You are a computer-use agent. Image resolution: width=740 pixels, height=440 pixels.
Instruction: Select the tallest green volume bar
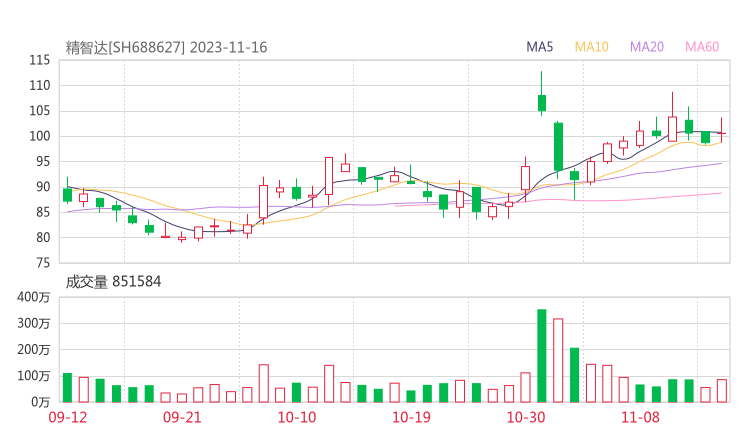542,356
